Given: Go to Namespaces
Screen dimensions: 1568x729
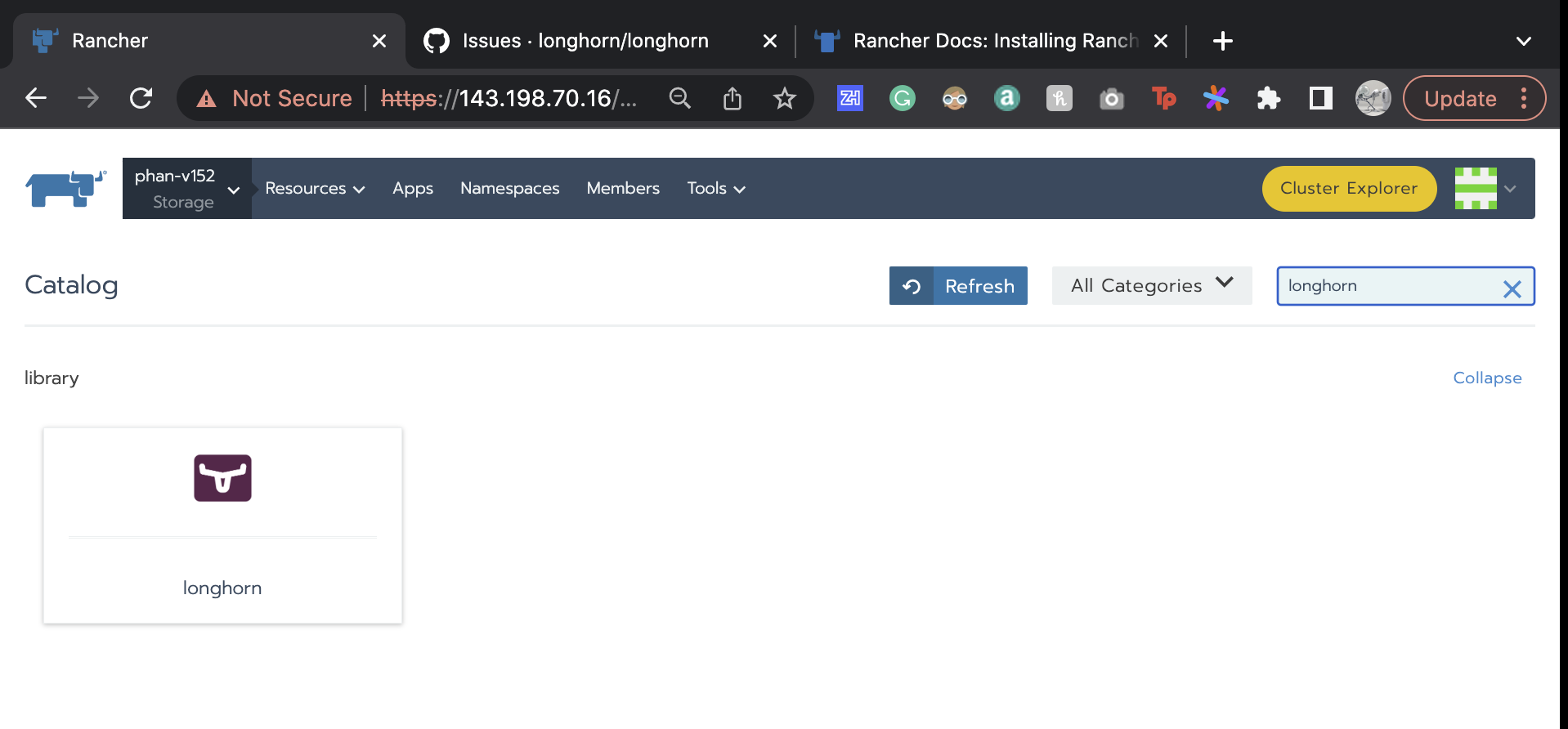Looking at the screenshot, I should [x=510, y=189].
